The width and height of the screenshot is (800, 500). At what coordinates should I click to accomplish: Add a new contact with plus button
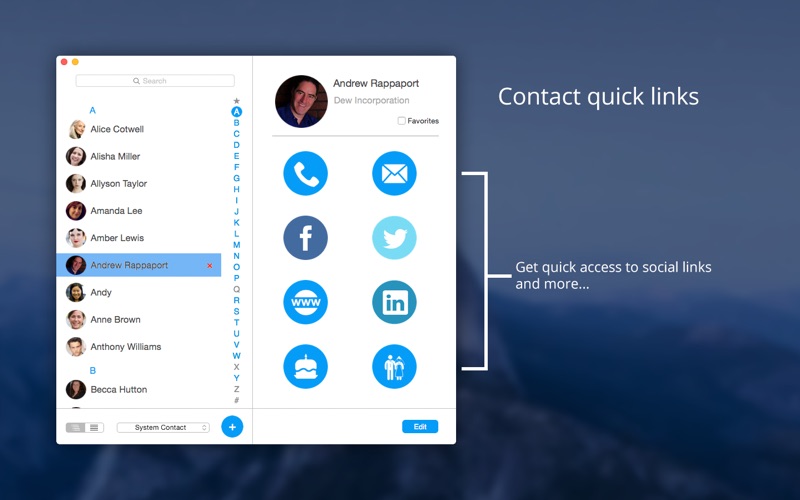(x=232, y=427)
